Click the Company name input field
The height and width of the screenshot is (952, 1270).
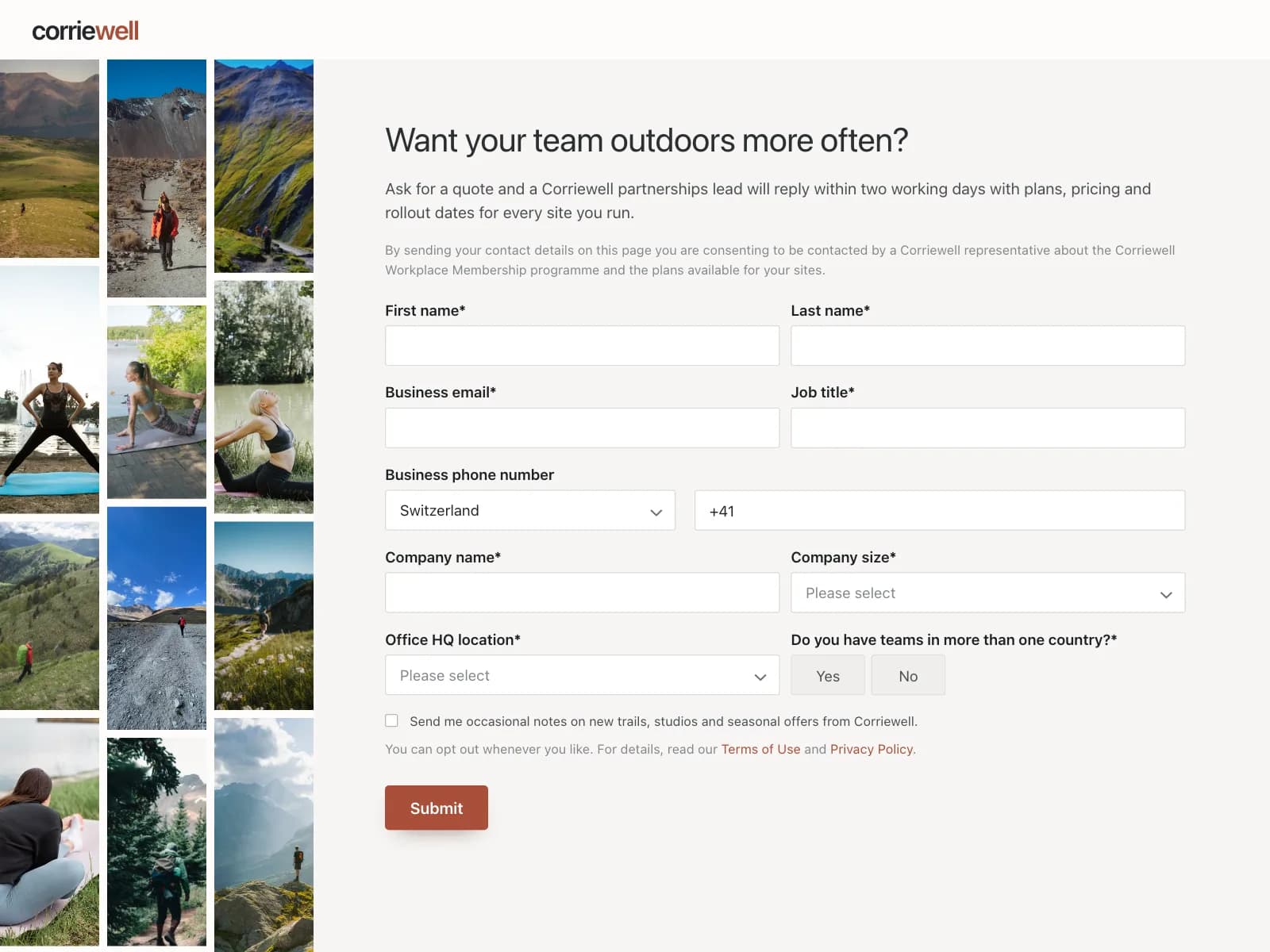[x=582, y=593]
